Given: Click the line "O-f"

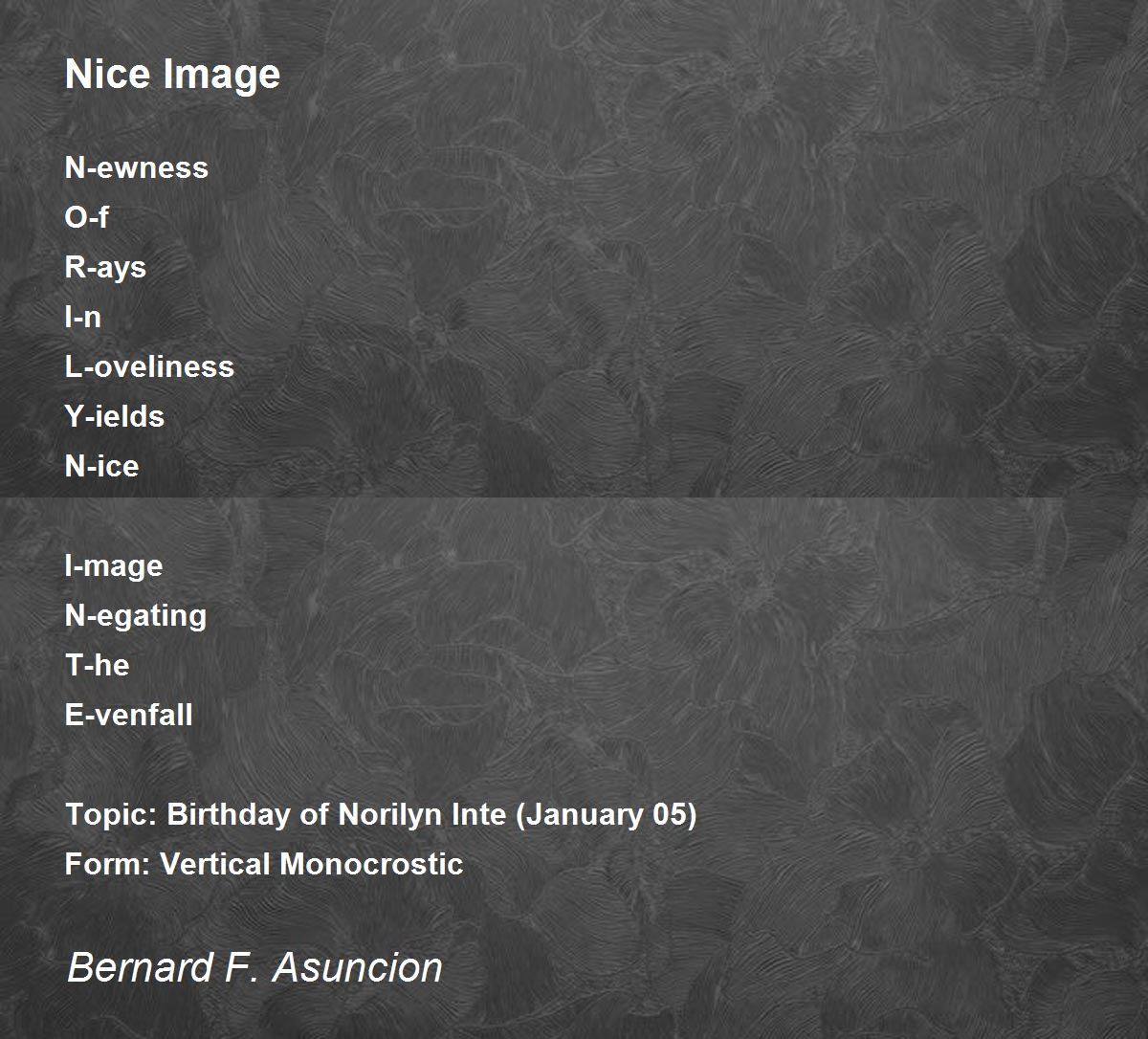Looking at the screenshot, I should point(86,217).
